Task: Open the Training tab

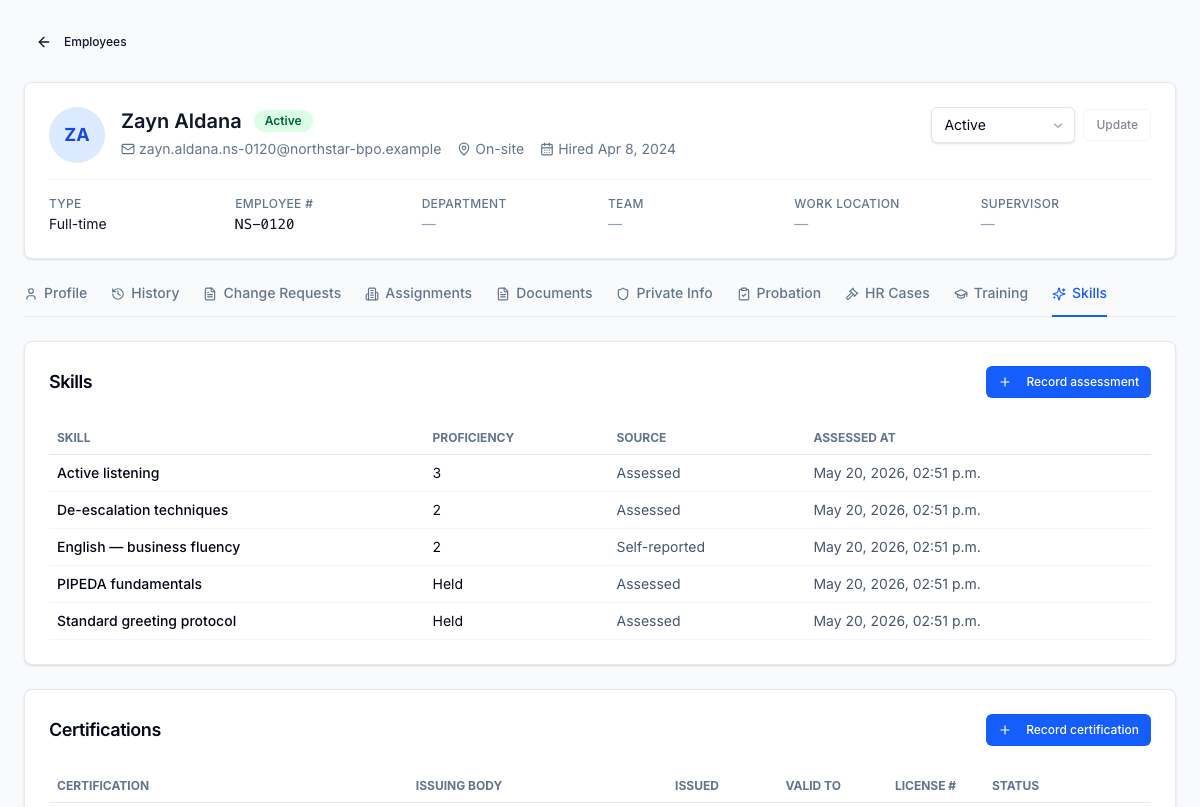Action: click(x=991, y=293)
